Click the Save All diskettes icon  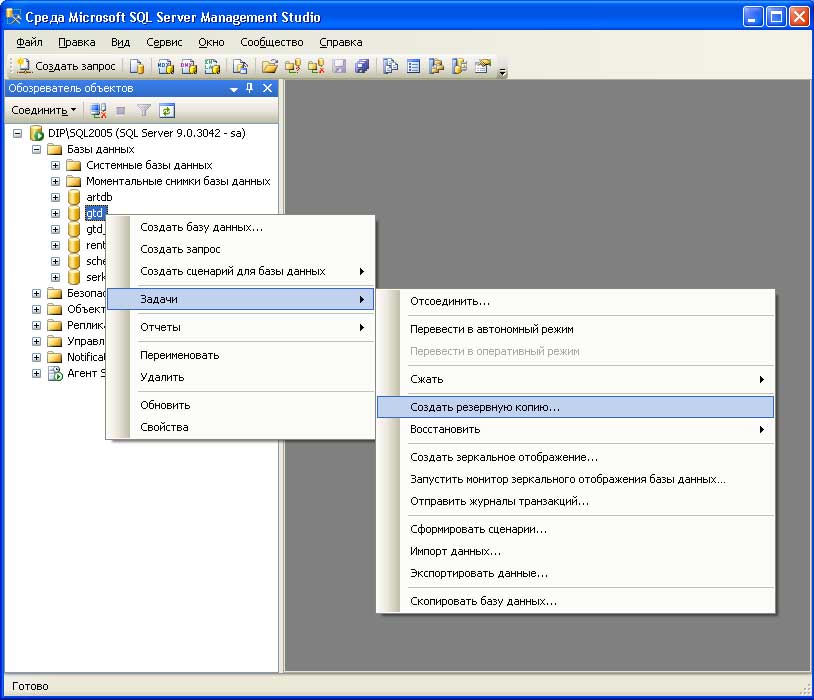(x=361, y=66)
